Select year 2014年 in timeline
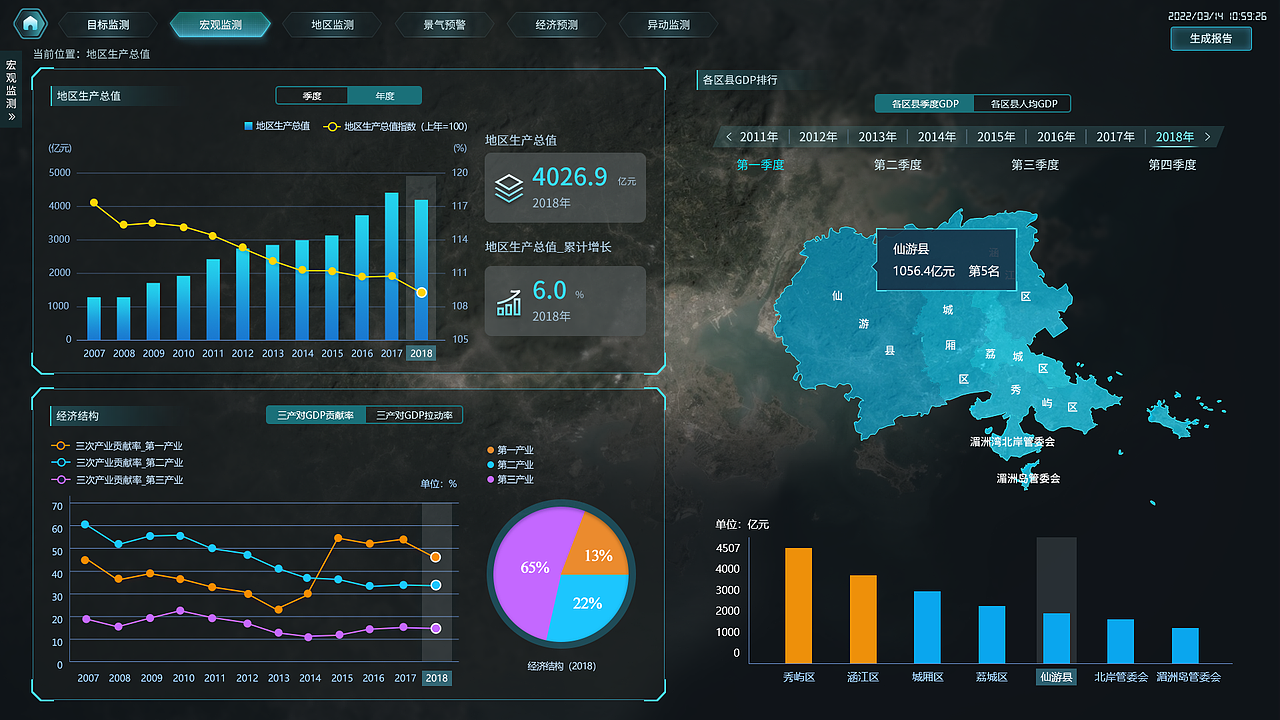 (x=937, y=137)
